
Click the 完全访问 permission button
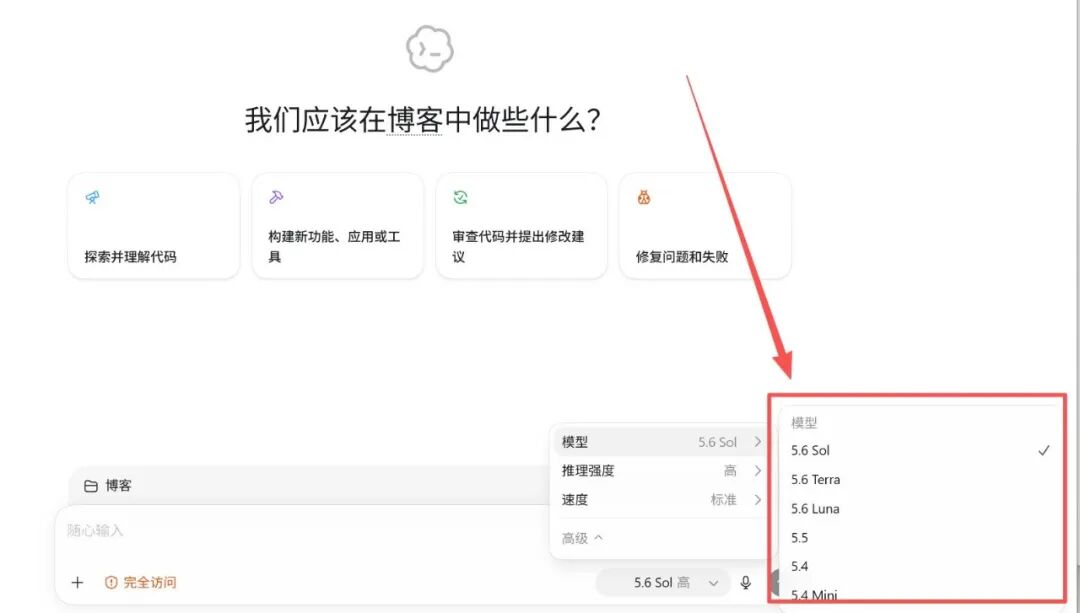[x=141, y=583]
